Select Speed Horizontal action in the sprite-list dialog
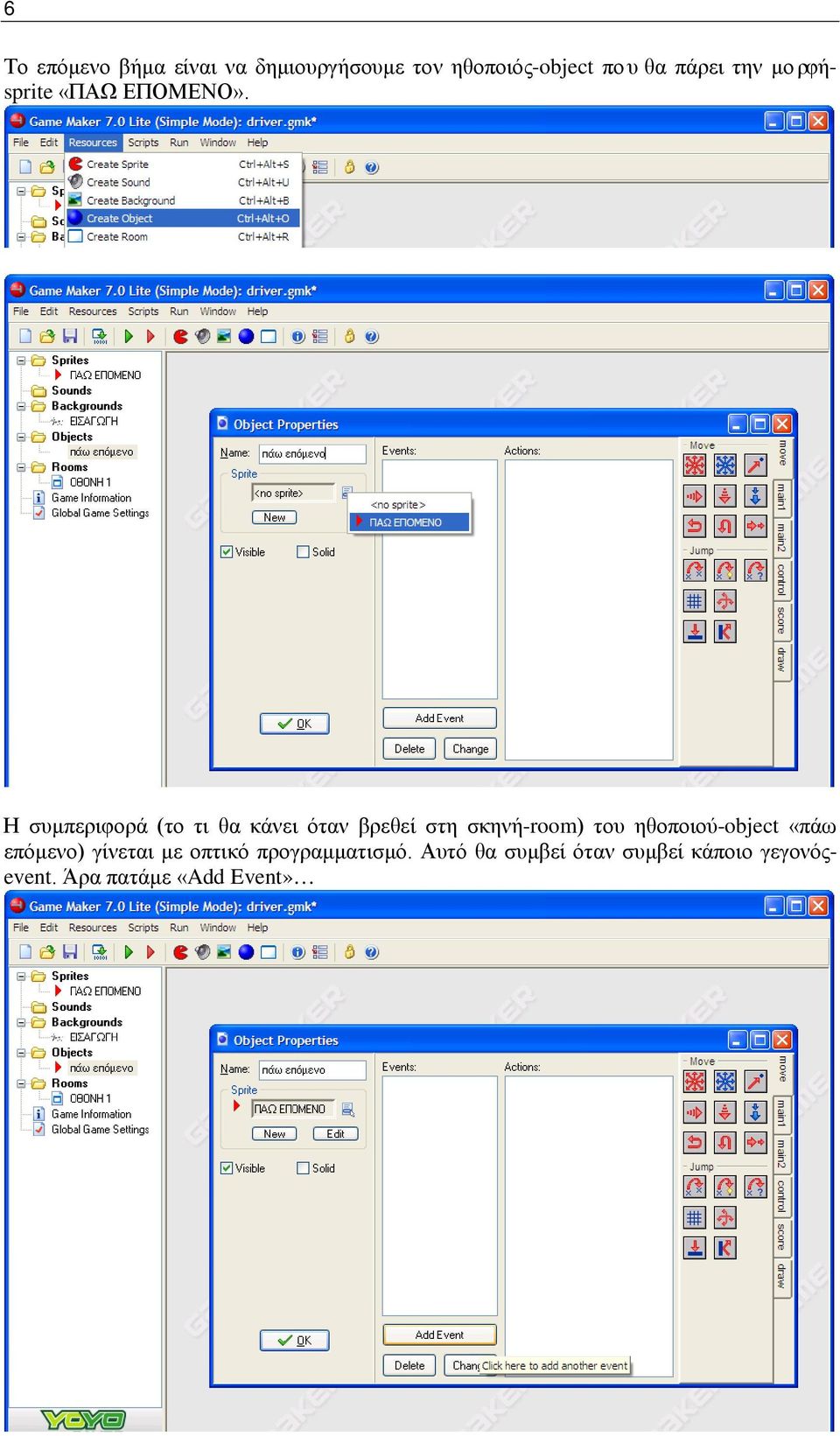The width and height of the screenshot is (840, 1436). [695, 496]
